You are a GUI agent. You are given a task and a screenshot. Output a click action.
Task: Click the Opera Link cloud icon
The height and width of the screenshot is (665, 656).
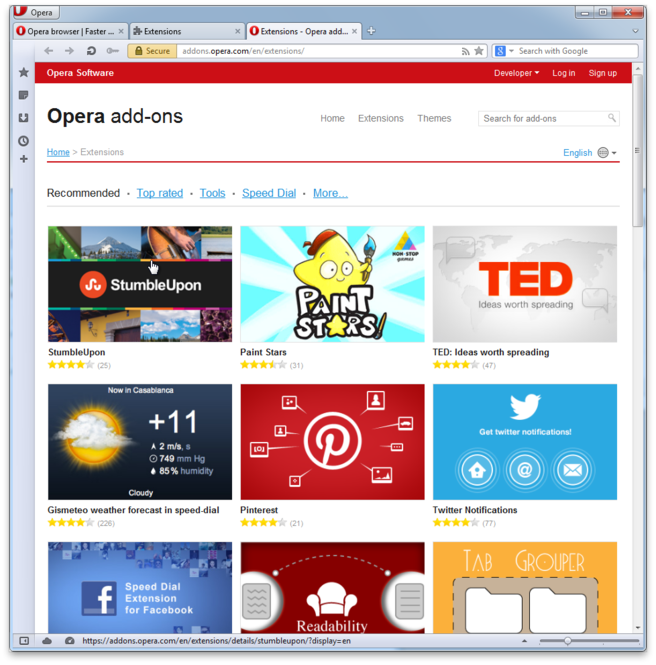click(47, 641)
